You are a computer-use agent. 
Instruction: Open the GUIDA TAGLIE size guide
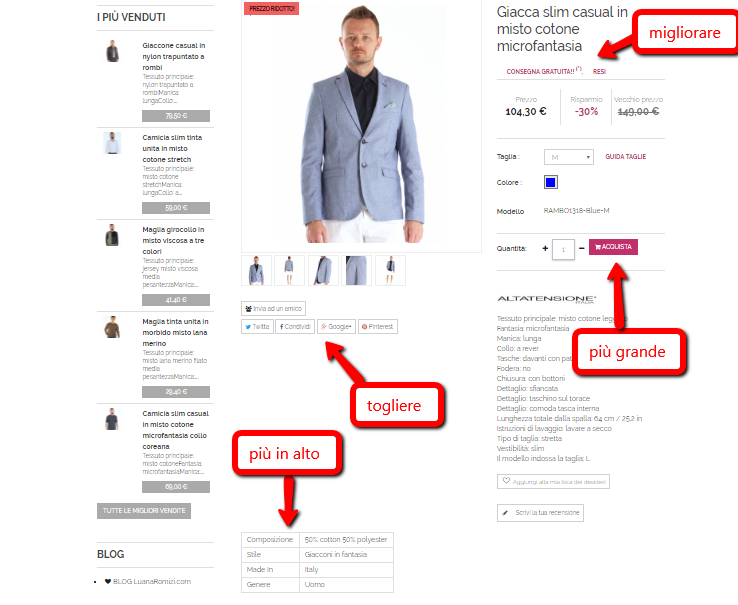pos(626,157)
